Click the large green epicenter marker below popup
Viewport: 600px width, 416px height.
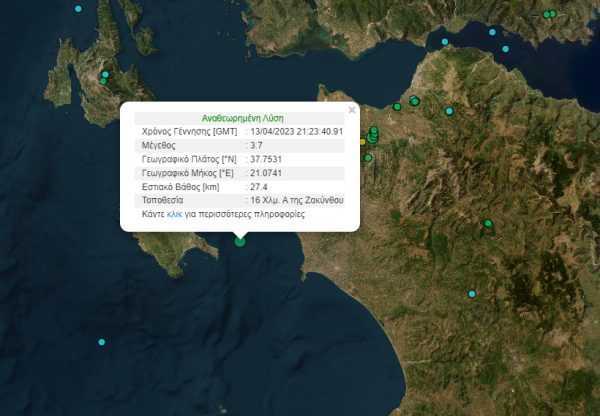[x=239, y=240]
